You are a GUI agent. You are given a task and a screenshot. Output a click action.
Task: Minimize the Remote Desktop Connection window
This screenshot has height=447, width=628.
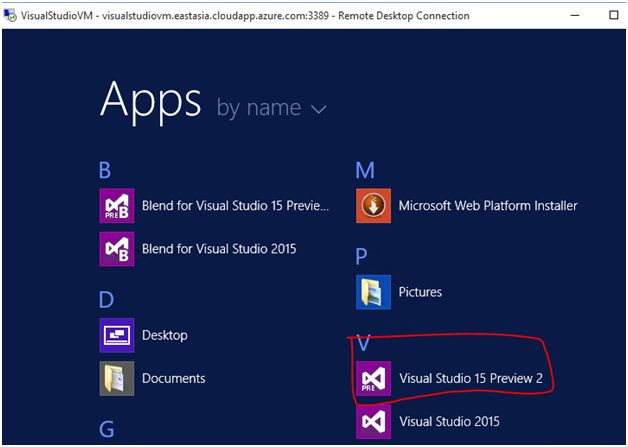coord(575,15)
